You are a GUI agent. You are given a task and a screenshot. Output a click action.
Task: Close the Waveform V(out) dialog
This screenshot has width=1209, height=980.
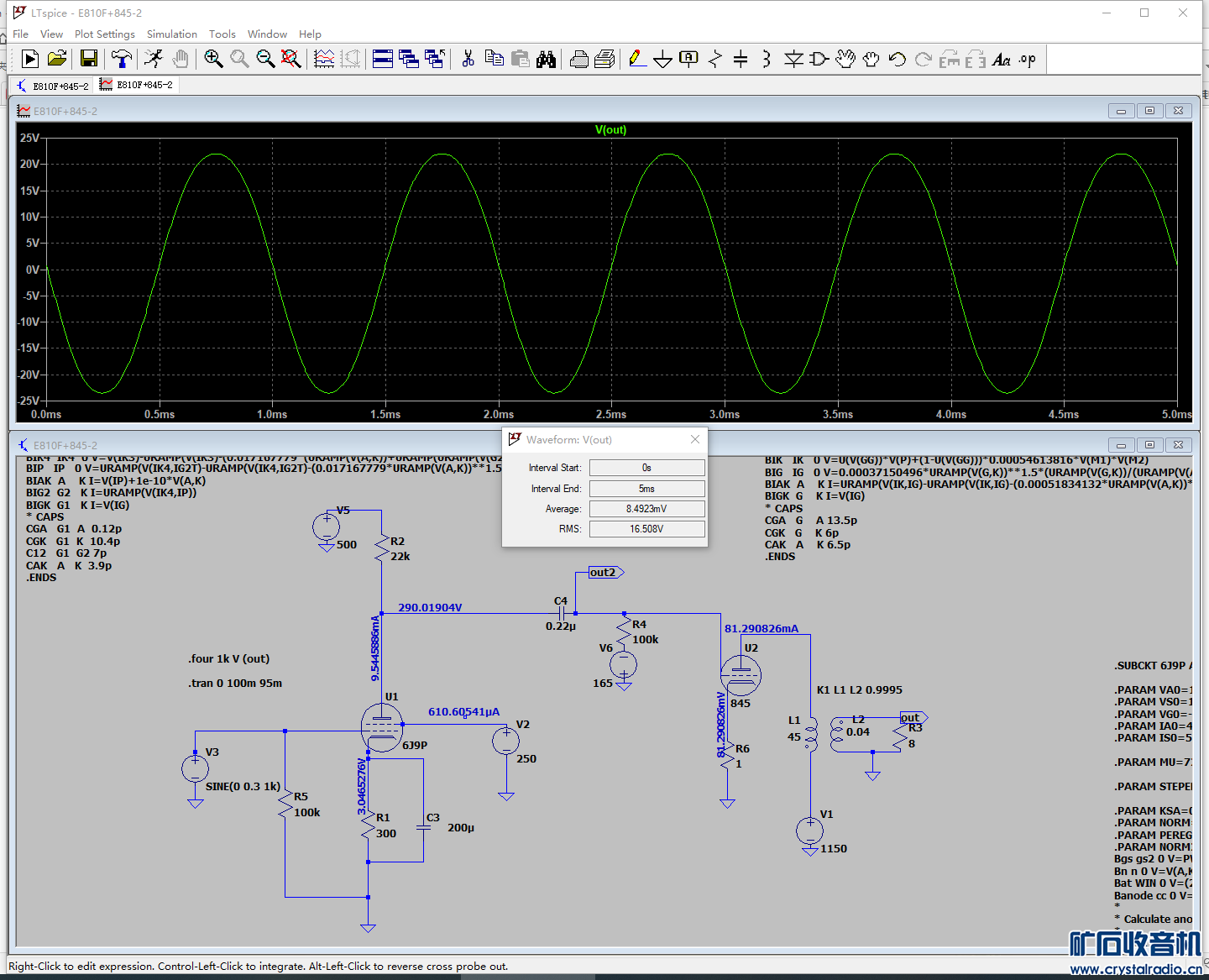click(x=695, y=439)
